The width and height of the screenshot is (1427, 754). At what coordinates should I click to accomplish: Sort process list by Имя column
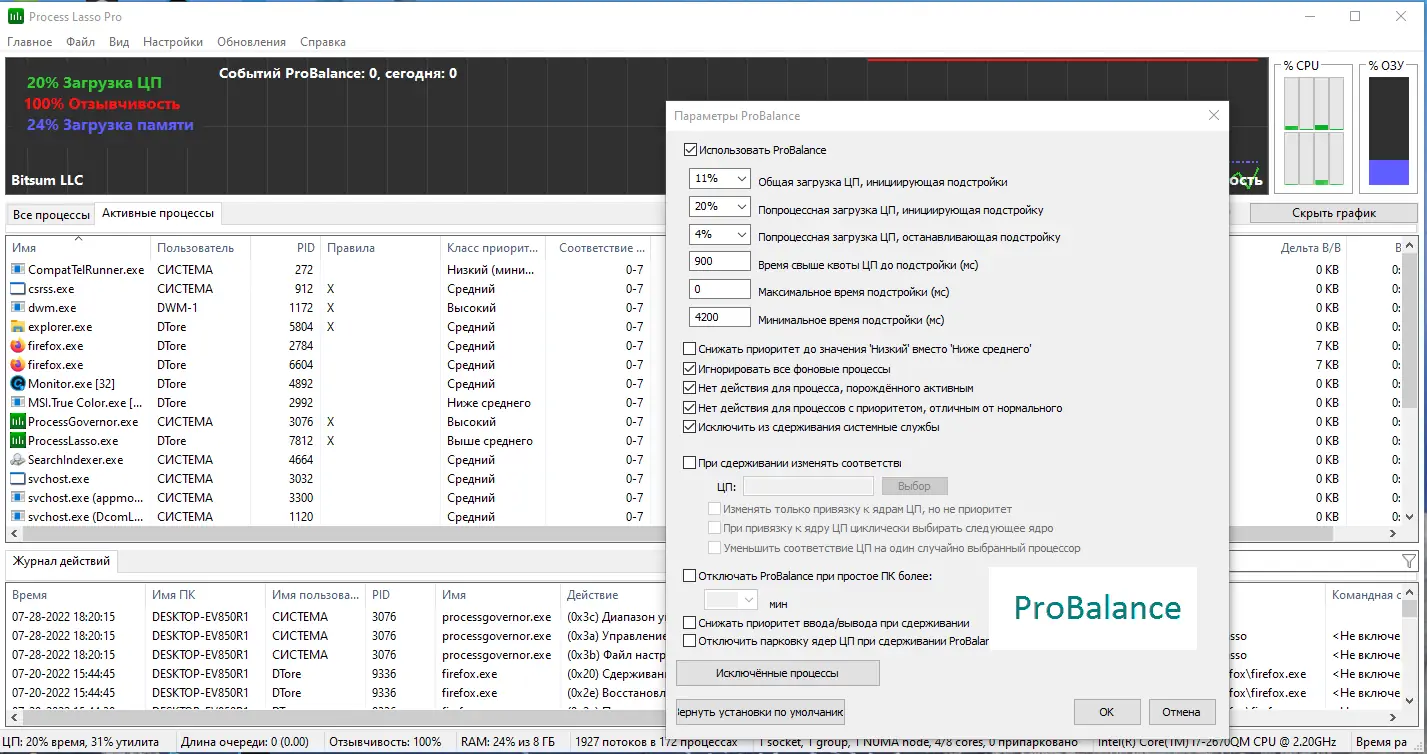tap(78, 248)
